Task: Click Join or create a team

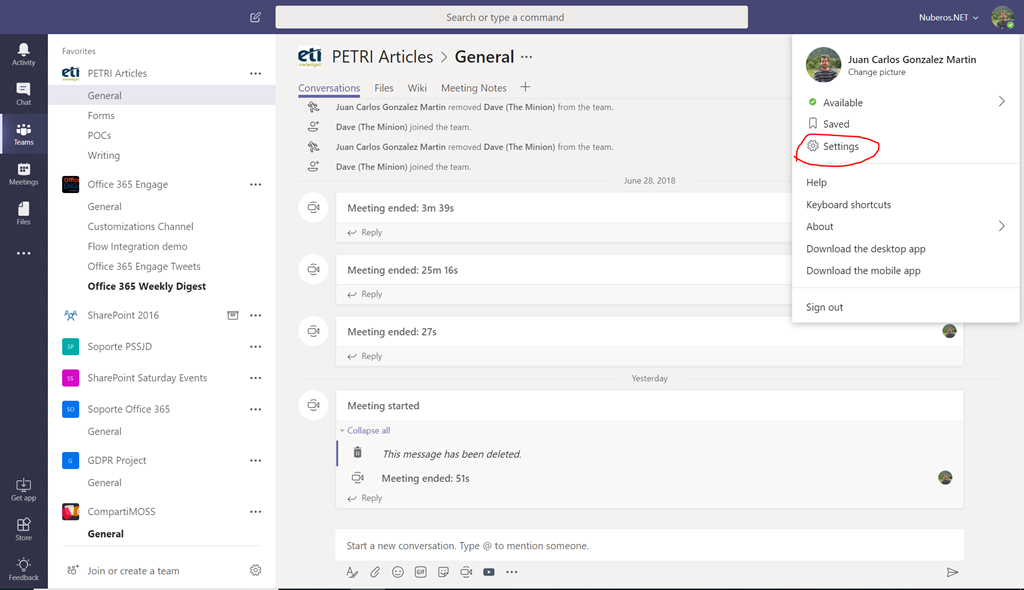Action: (133, 571)
